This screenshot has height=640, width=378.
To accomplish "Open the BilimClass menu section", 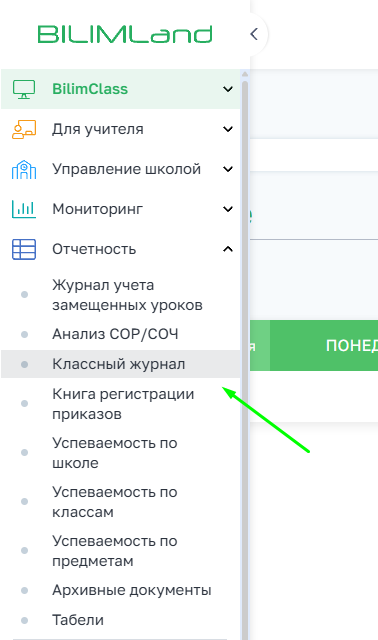I will coord(120,89).
